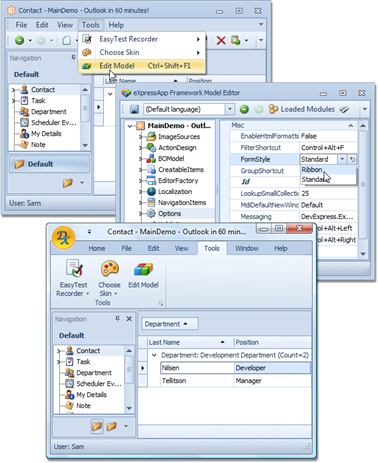
Task: Expand Contact node in bottom window navigation
Action: tap(59, 351)
